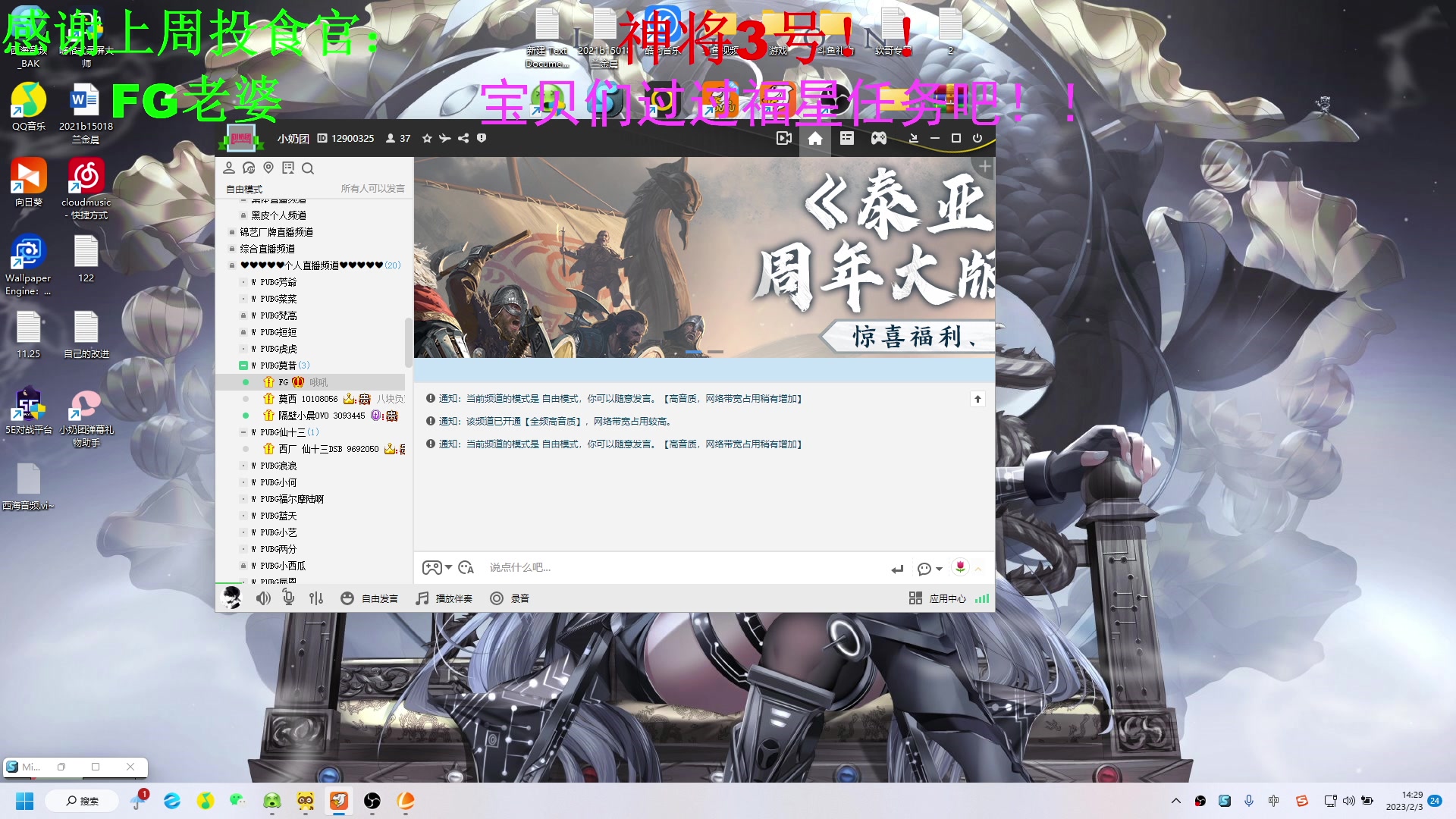1456x819 pixels.
Task: Select the home tab icon
Action: pyautogui.click(x=815, y=138)
